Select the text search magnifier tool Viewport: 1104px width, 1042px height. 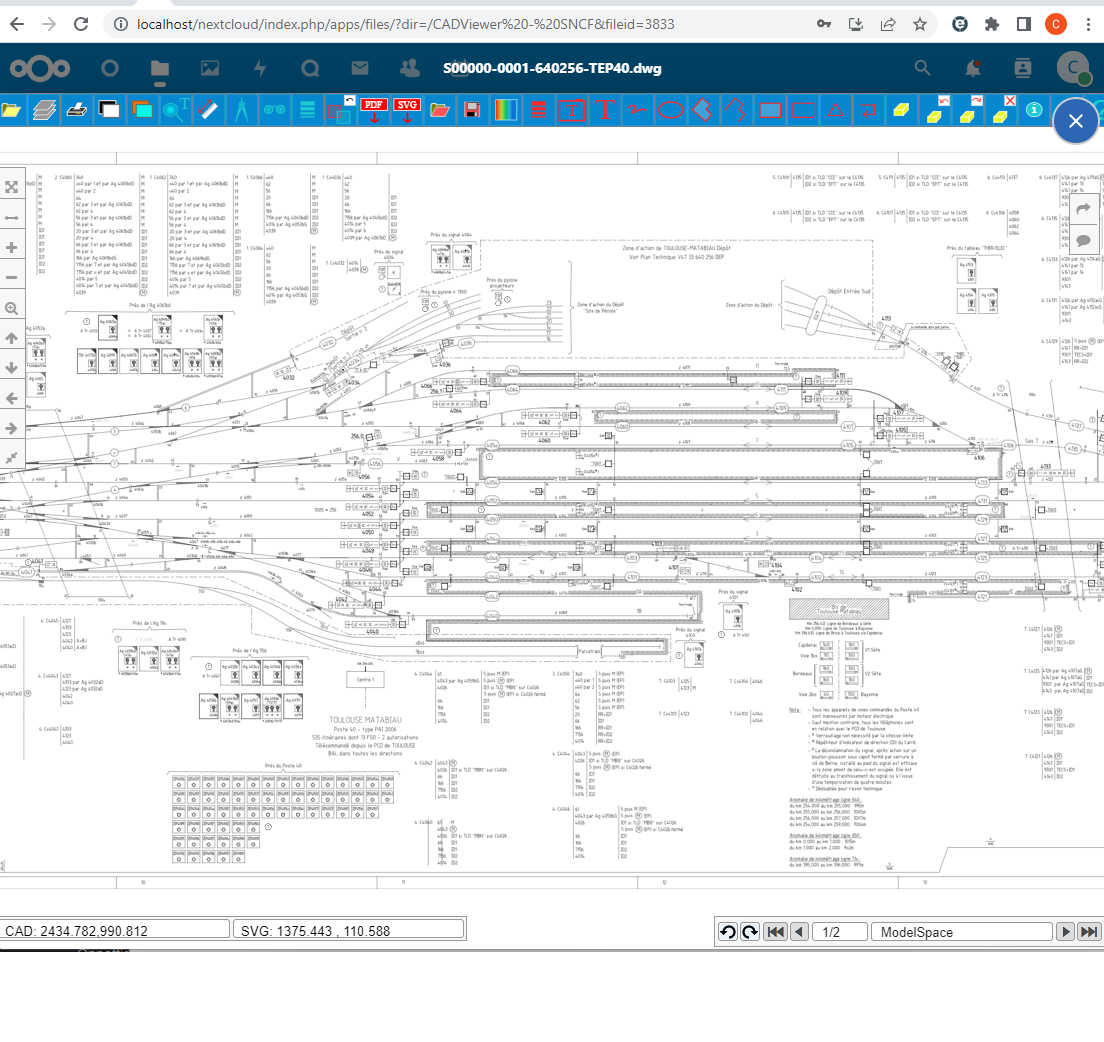tap(175, 110)
